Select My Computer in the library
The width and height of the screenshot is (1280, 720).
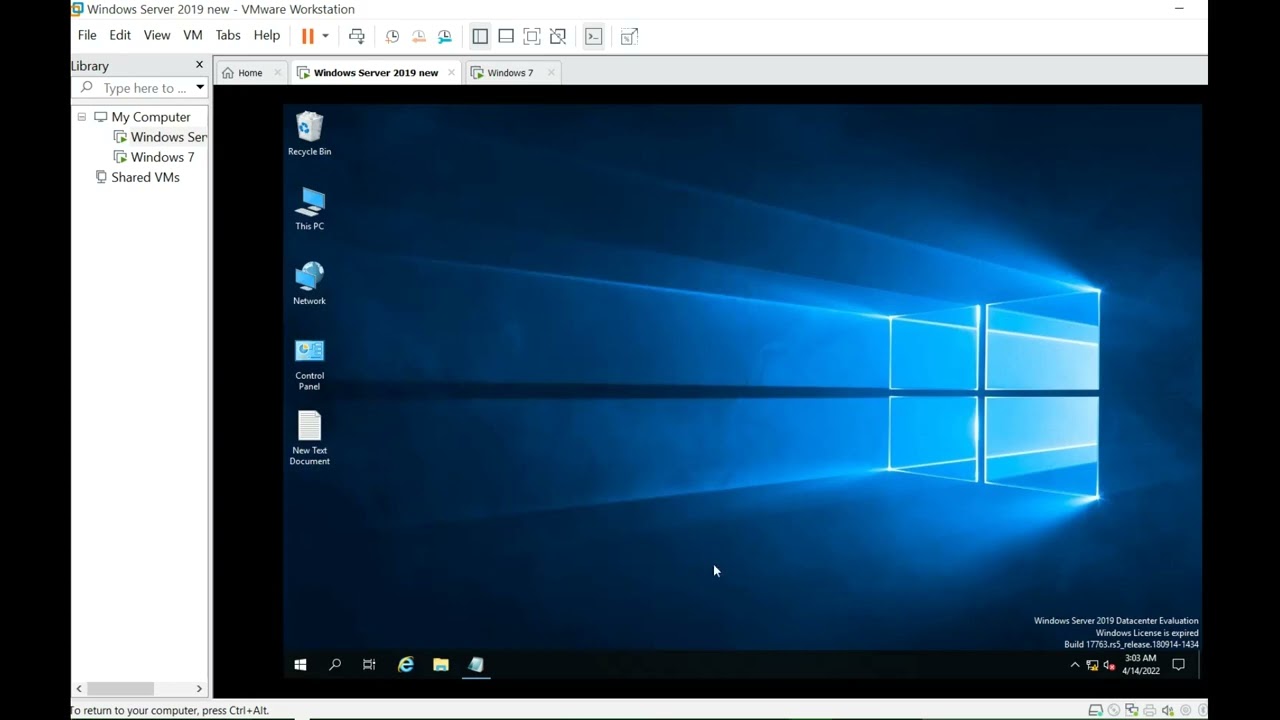[150, 117]
